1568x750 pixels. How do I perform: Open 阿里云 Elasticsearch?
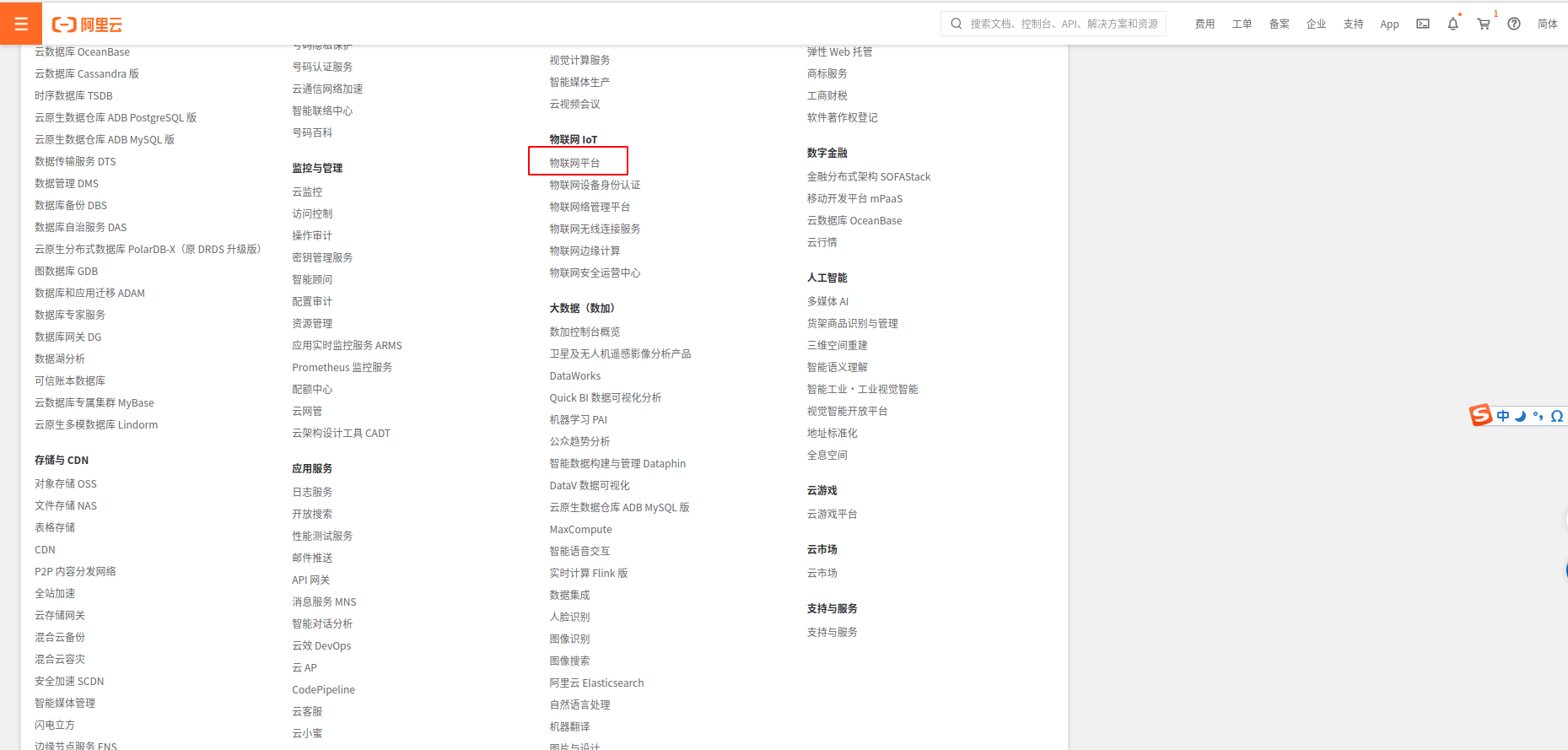596,683
